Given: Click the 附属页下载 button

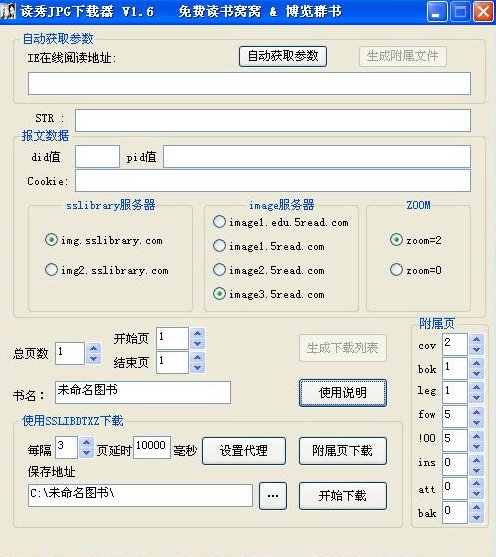Looking at the screenshot, I should [x=343, y=451].
